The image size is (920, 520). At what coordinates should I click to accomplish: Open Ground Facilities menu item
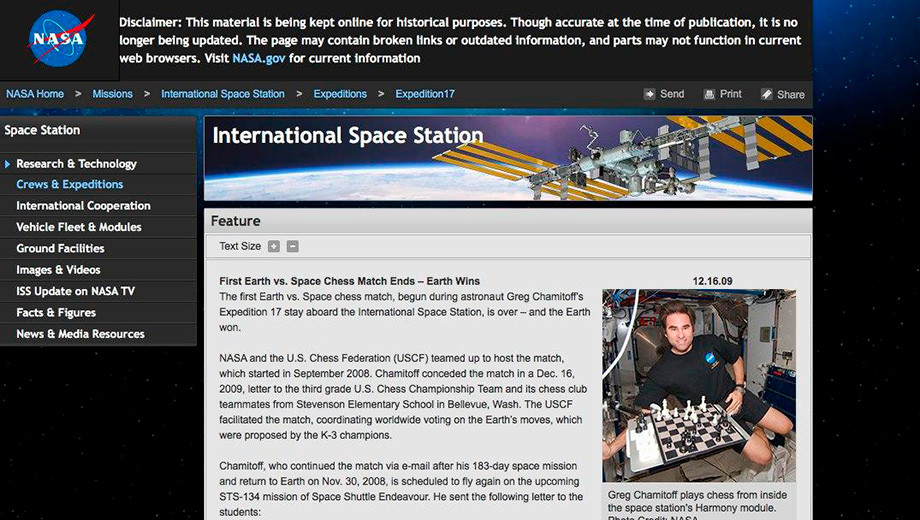coord(60,248)
